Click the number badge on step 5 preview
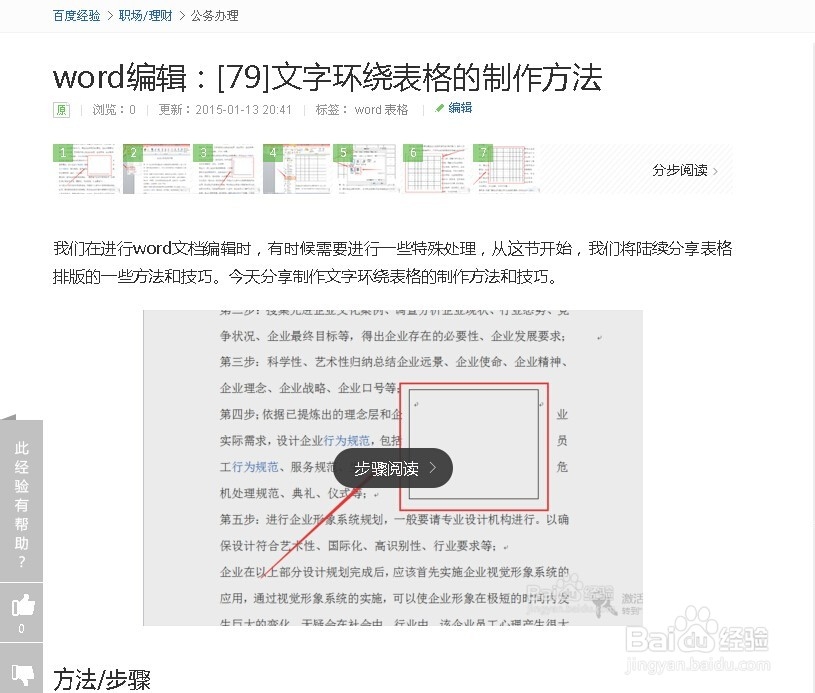 click(343, 152)
